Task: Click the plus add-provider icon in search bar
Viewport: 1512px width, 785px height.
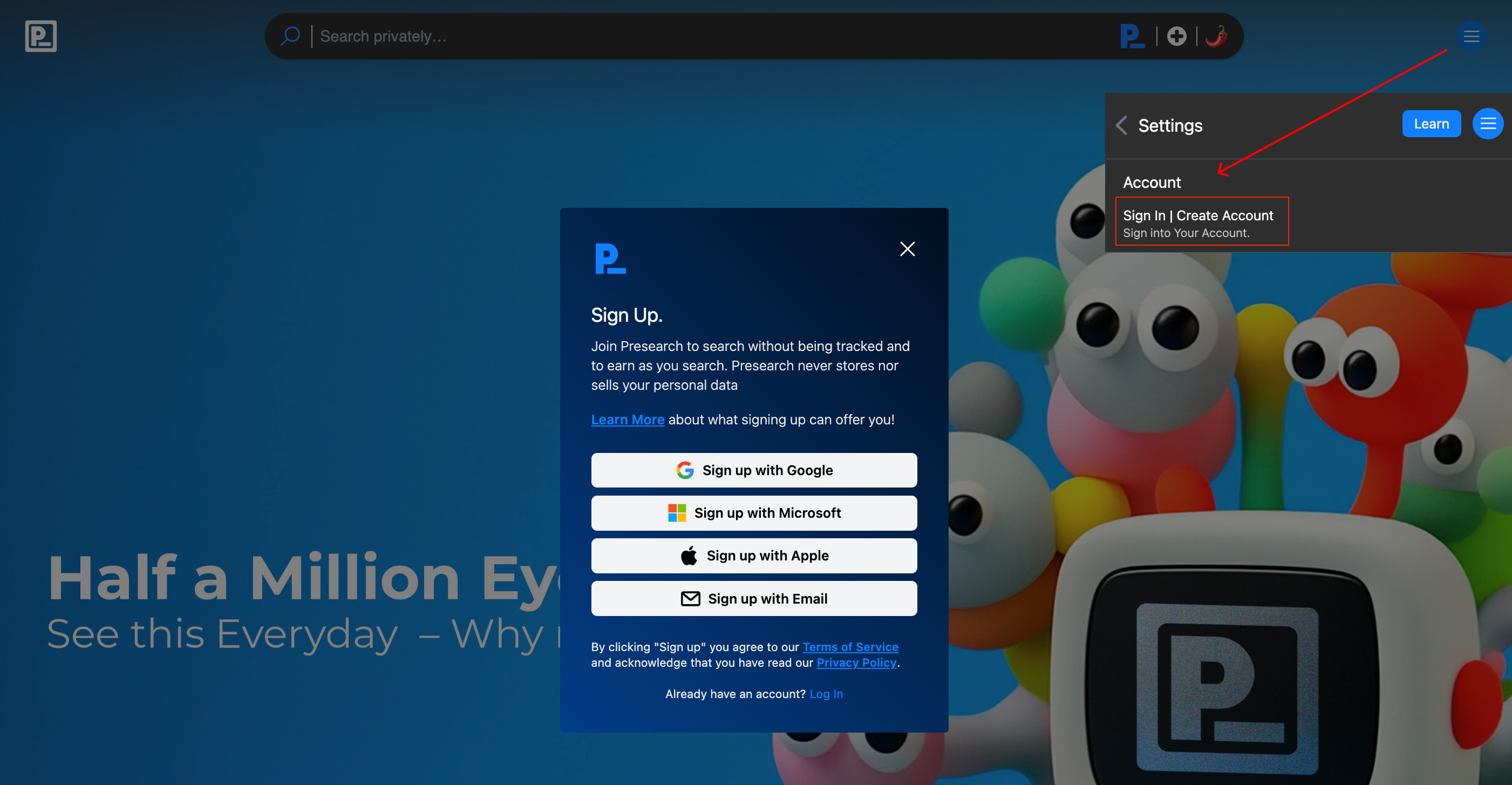Action: [1176, 36]
